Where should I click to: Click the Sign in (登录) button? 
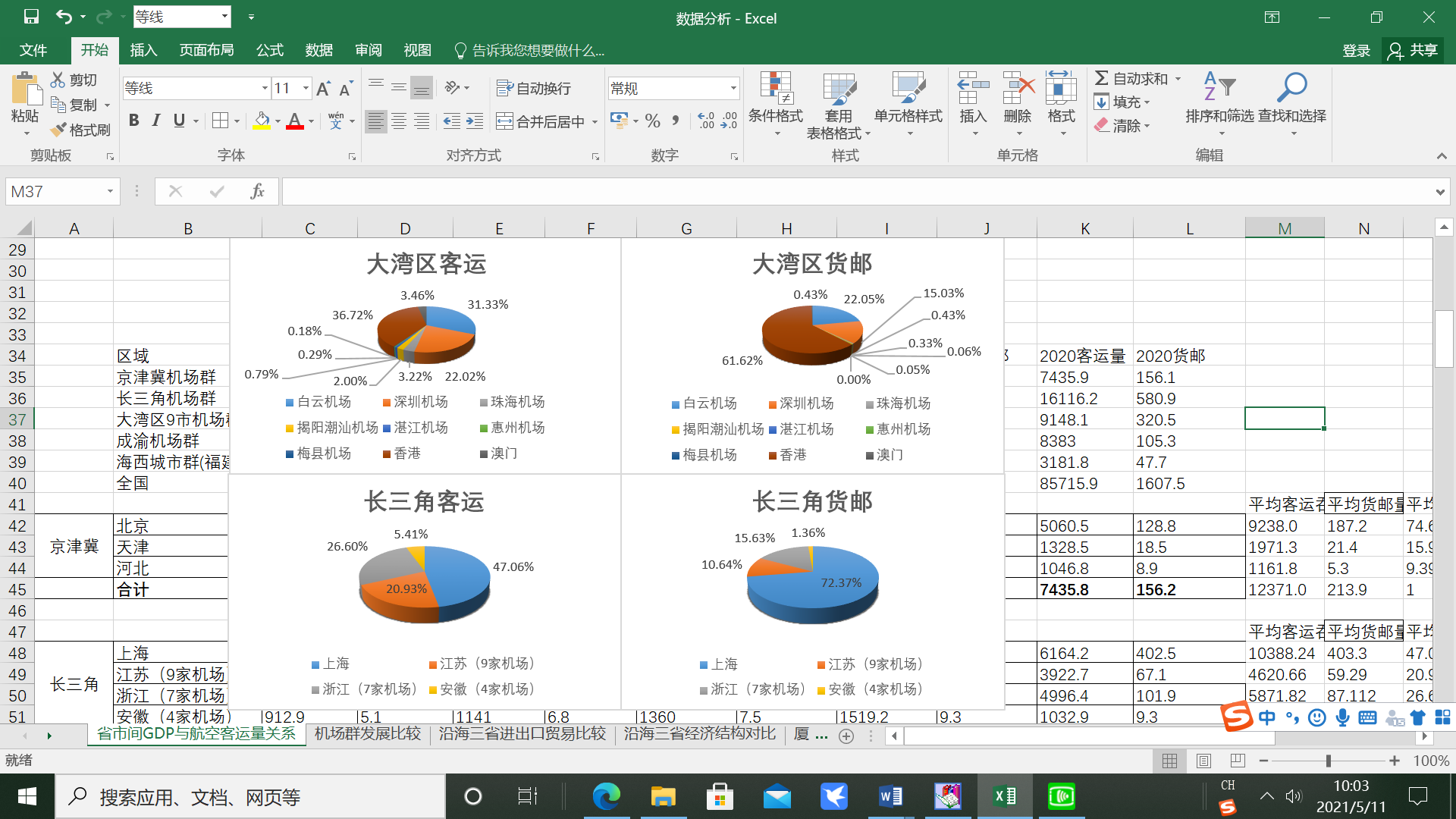[x=1356, y=50]
